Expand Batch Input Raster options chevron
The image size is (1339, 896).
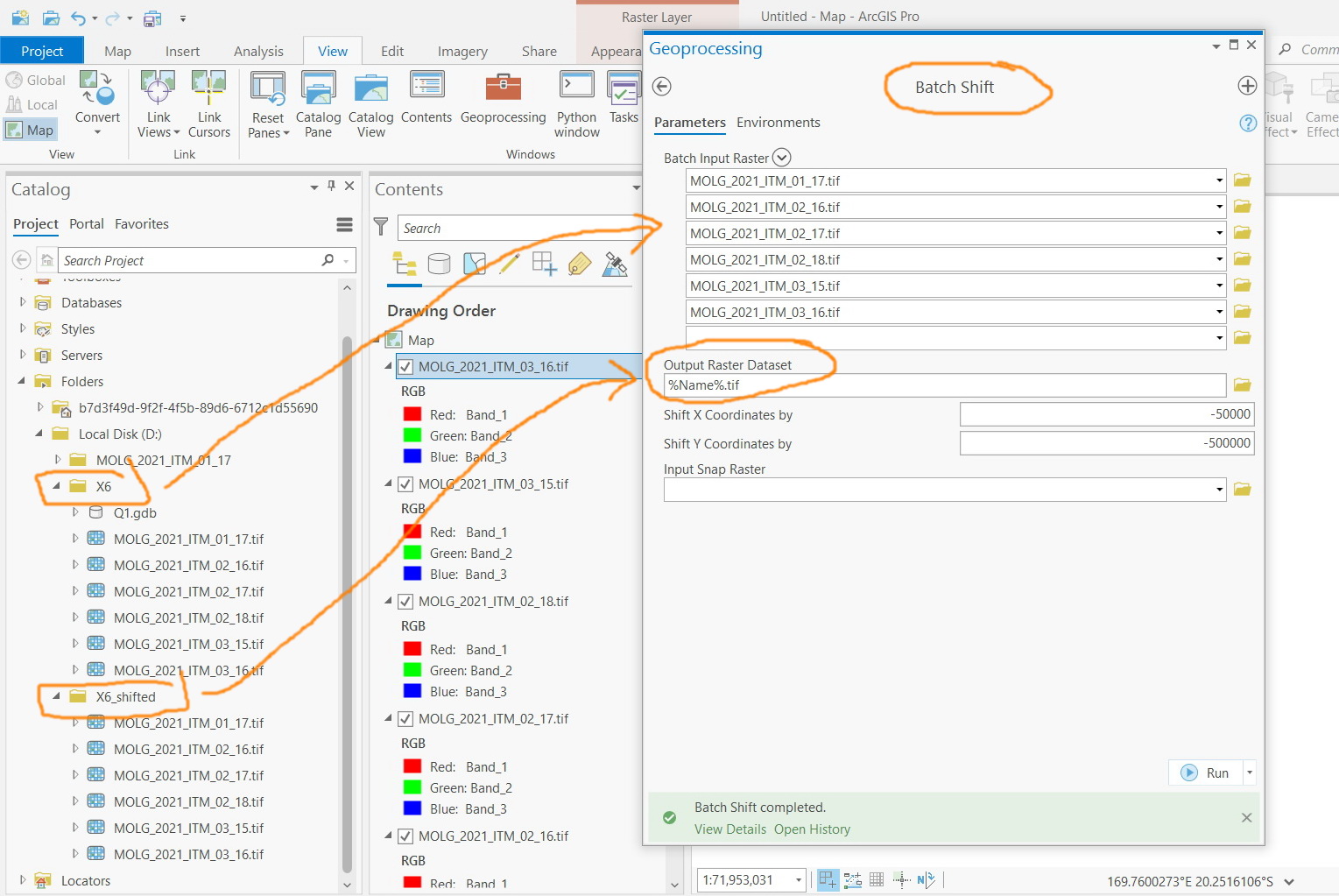(782, 158)
